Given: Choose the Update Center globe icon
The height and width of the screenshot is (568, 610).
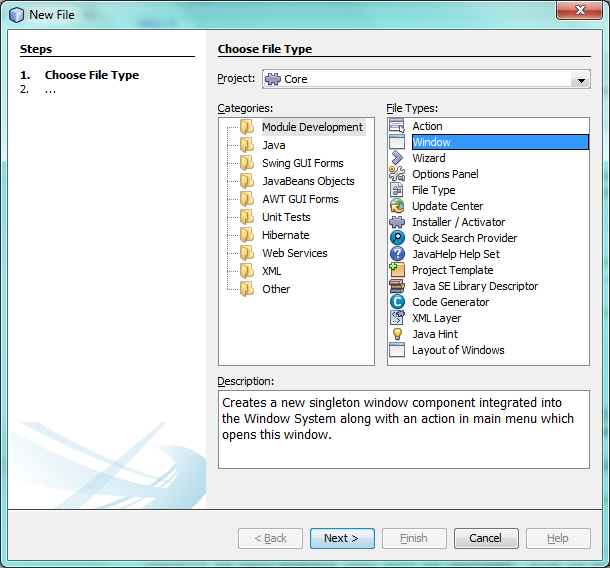Looking at the screenshot, I should [x=396, y=206].
